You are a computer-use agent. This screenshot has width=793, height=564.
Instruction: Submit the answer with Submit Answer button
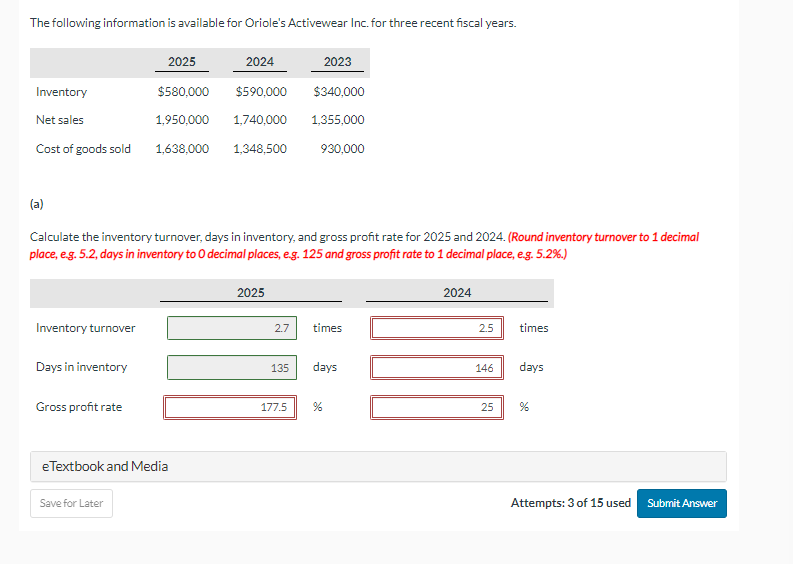tap(682, 503)
